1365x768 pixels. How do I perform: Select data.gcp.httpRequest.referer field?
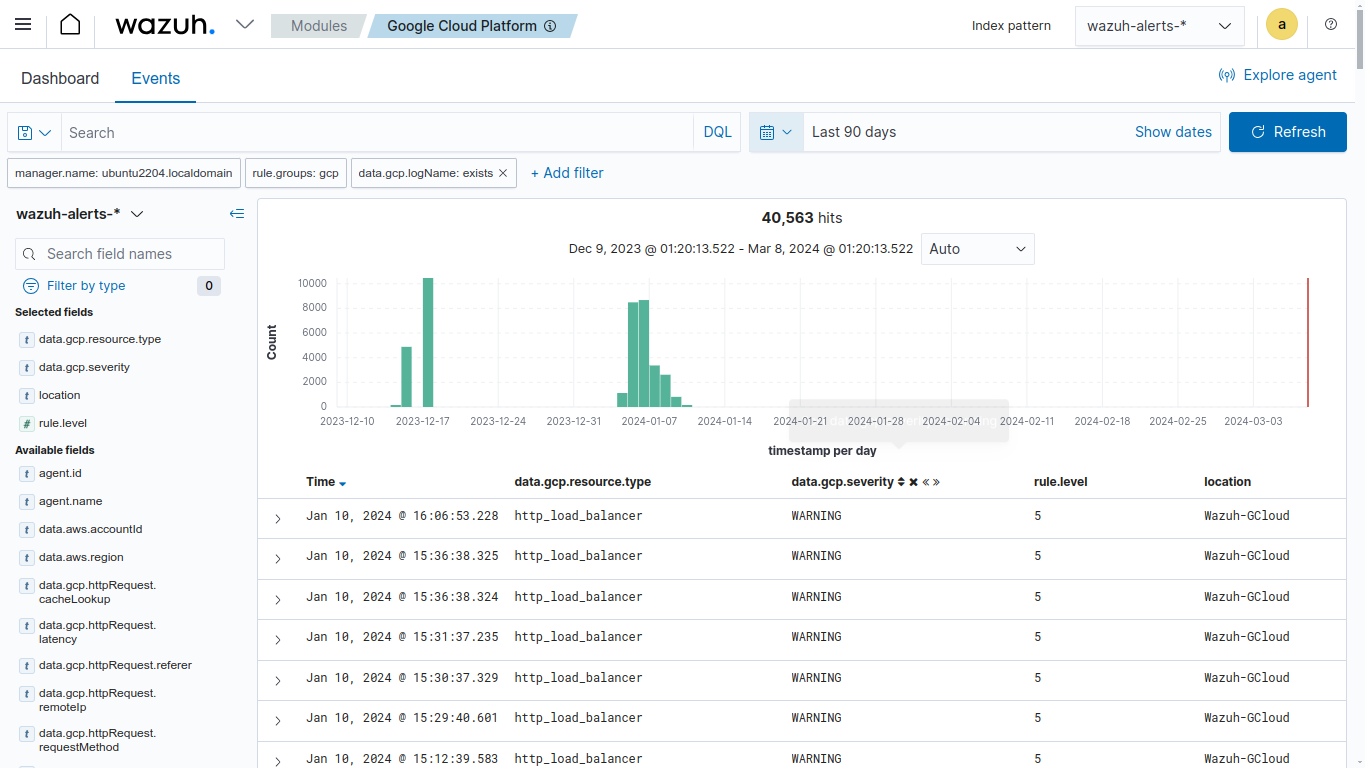pos(115,665)
